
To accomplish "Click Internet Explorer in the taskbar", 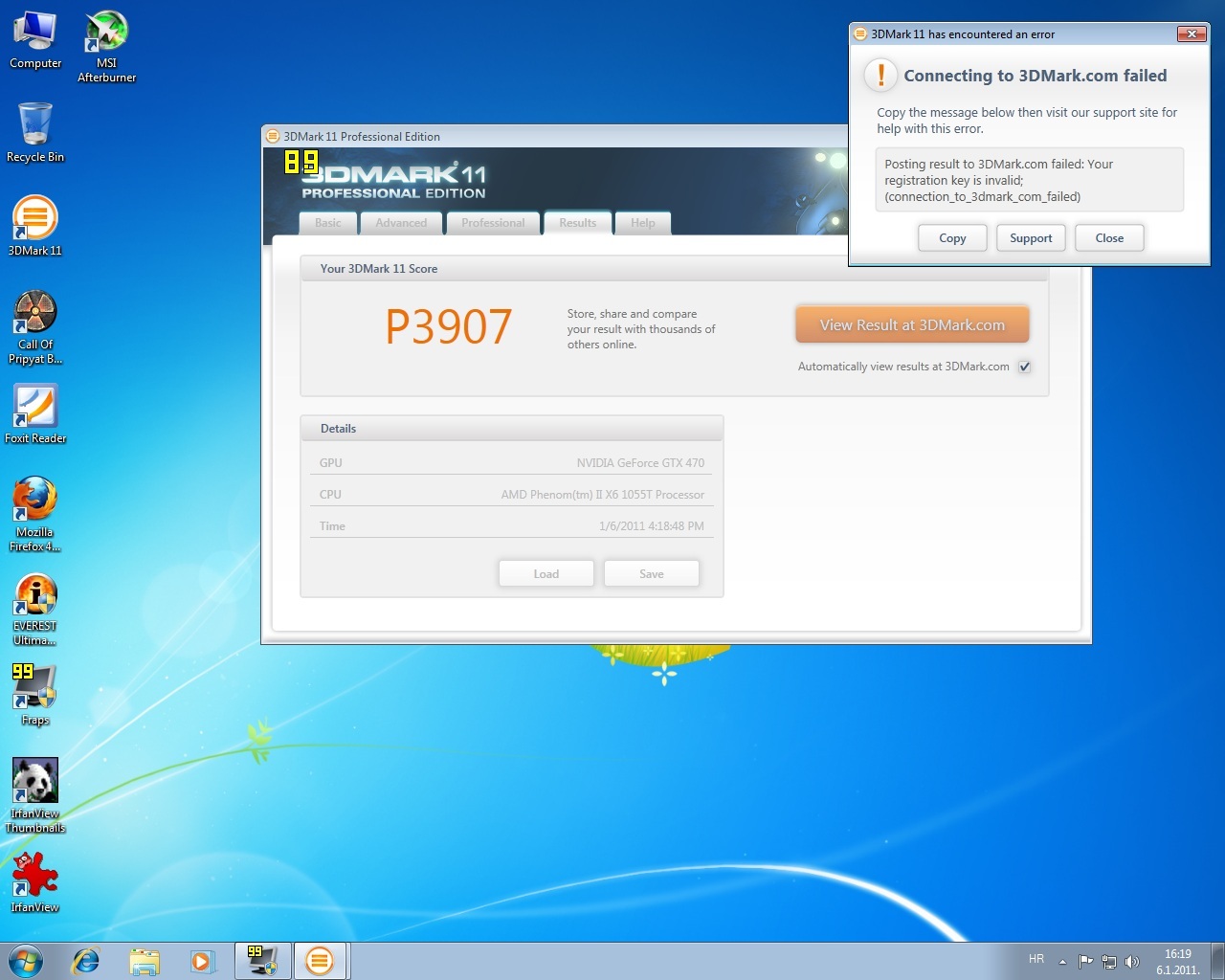I will pyautogui.click(x=86, y=961).
